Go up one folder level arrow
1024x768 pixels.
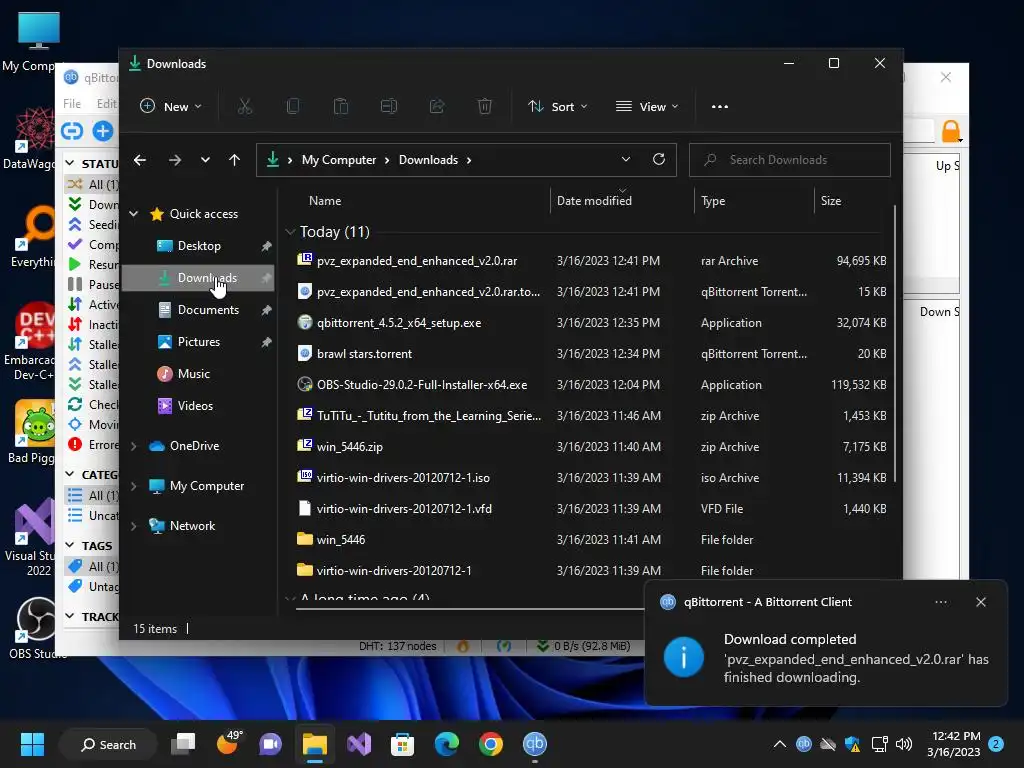click(234, 160)
